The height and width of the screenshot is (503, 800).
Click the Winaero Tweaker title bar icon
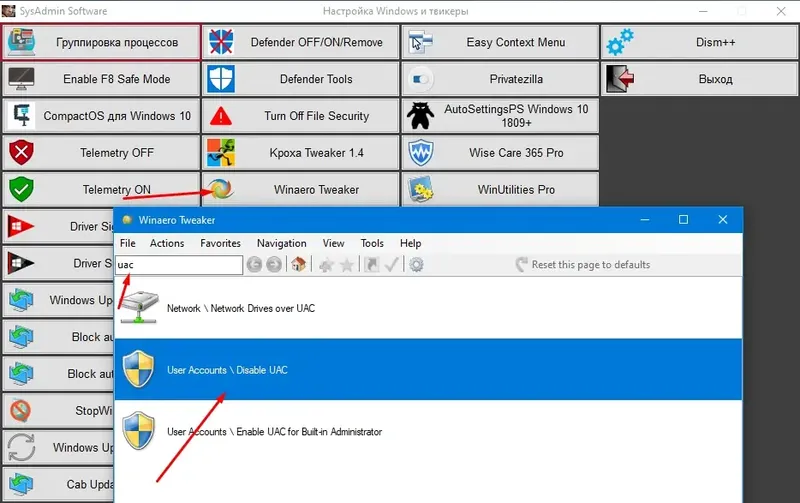[127, 220]
